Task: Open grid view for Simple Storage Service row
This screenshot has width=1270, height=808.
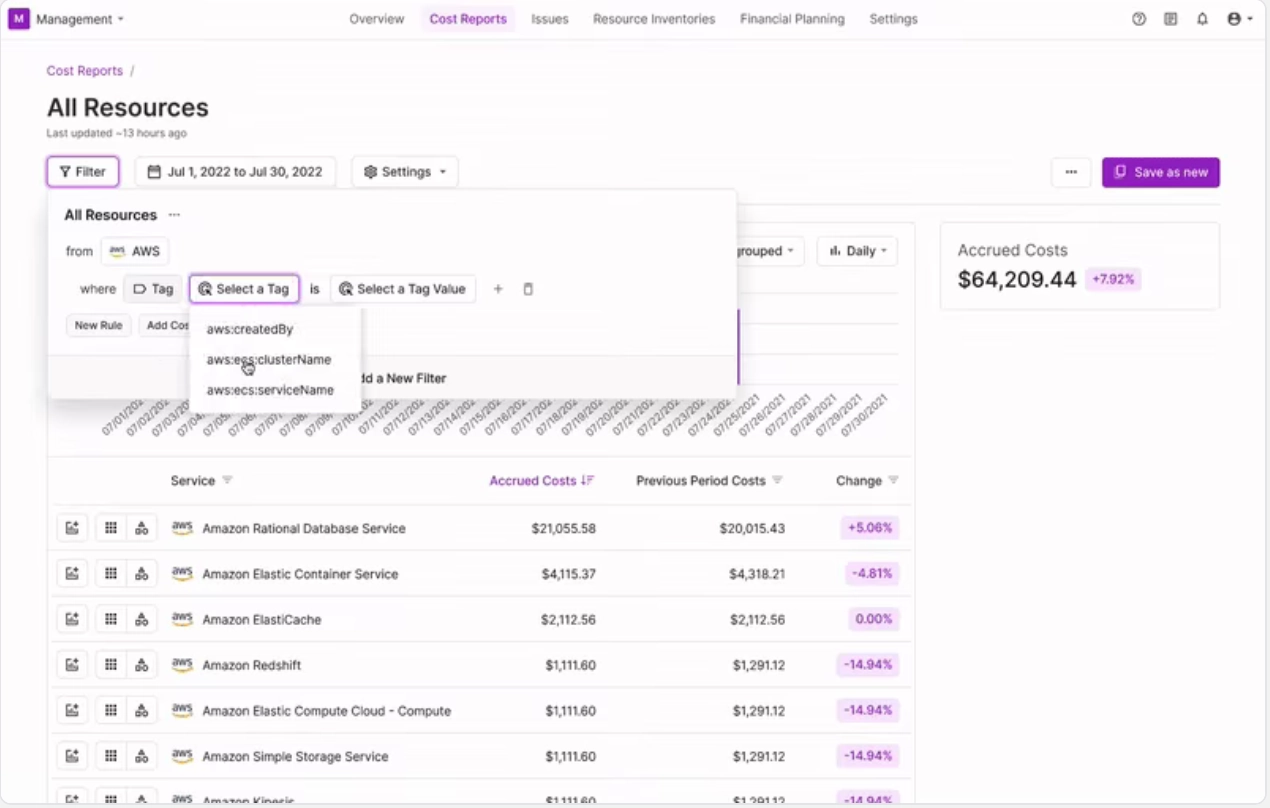Action: [111, 756]
